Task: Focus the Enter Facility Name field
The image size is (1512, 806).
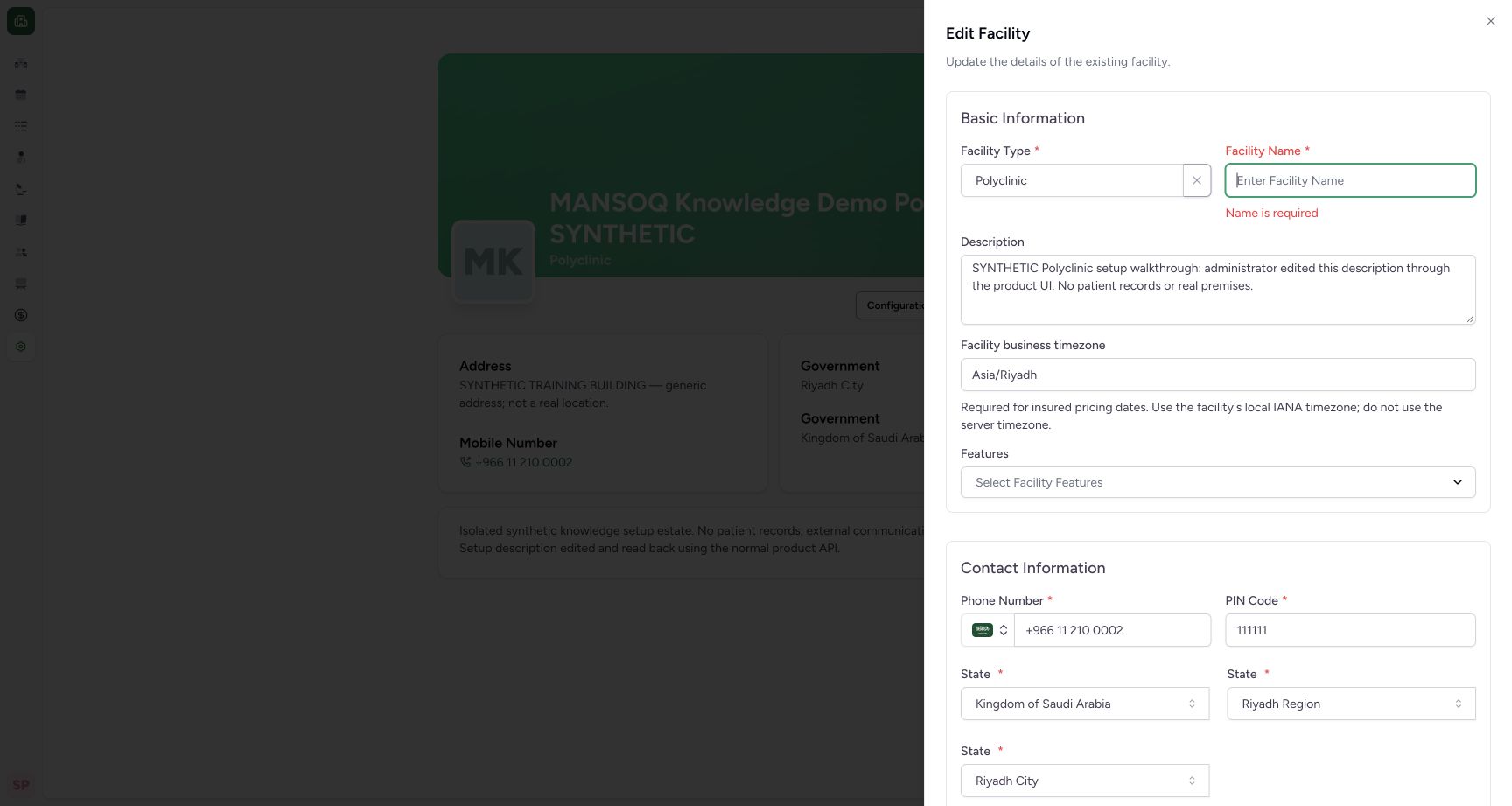Action: [1350, 180]
